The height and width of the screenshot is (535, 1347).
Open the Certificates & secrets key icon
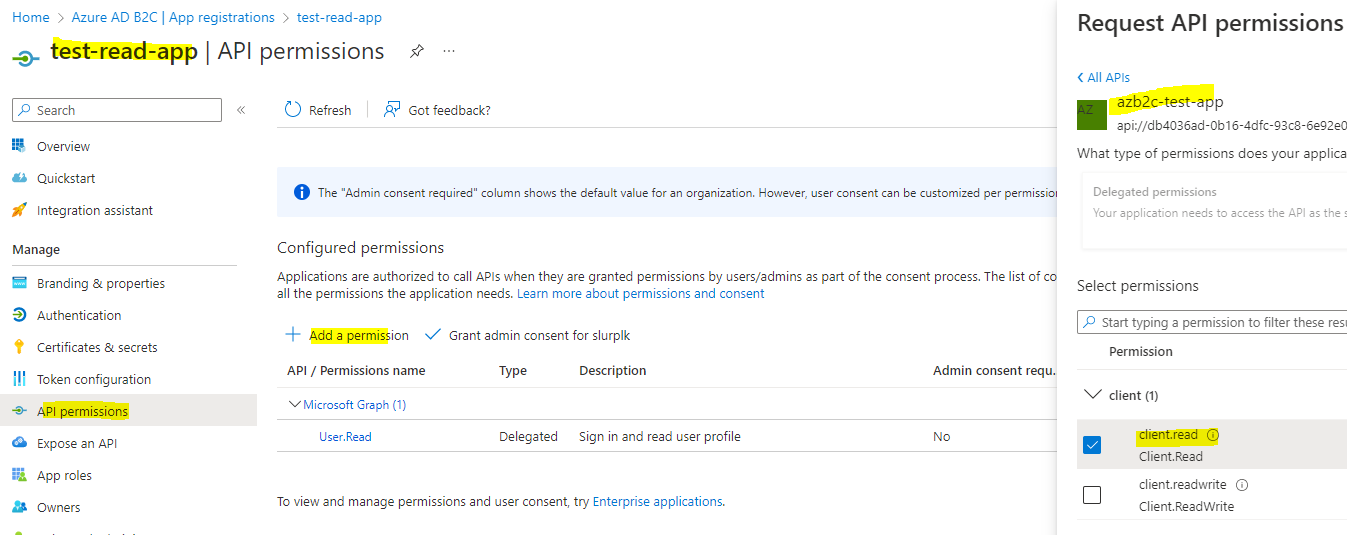(x=19, y=347)
